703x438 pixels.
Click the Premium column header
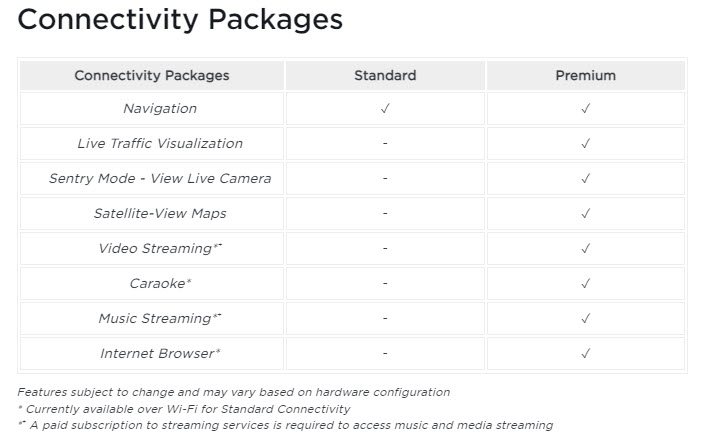[586, 75]
